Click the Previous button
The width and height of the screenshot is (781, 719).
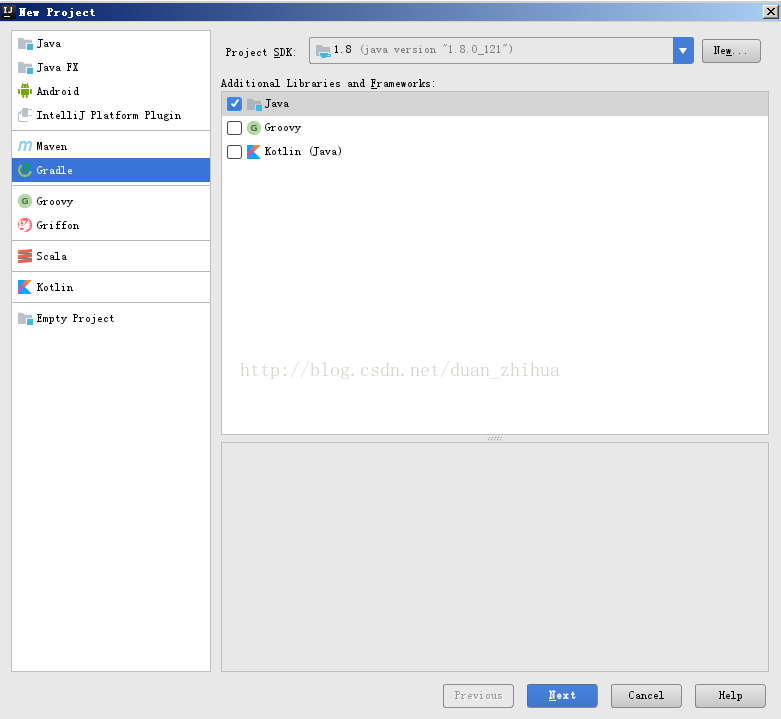[478, 696]
